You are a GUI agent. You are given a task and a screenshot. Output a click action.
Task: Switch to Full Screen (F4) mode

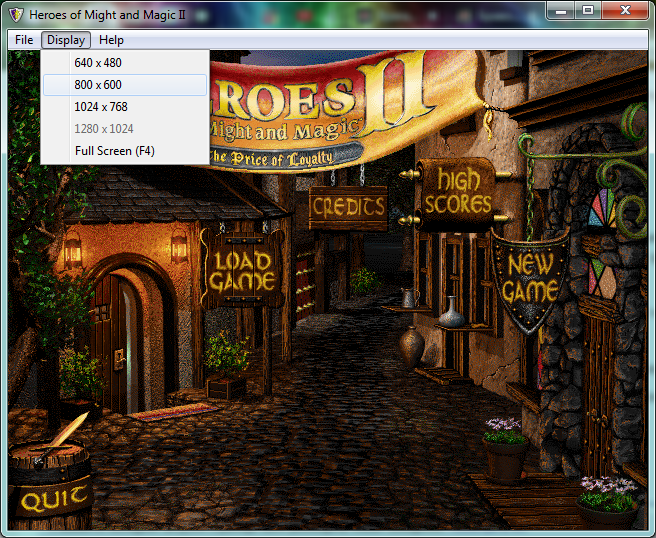(125, 151)
